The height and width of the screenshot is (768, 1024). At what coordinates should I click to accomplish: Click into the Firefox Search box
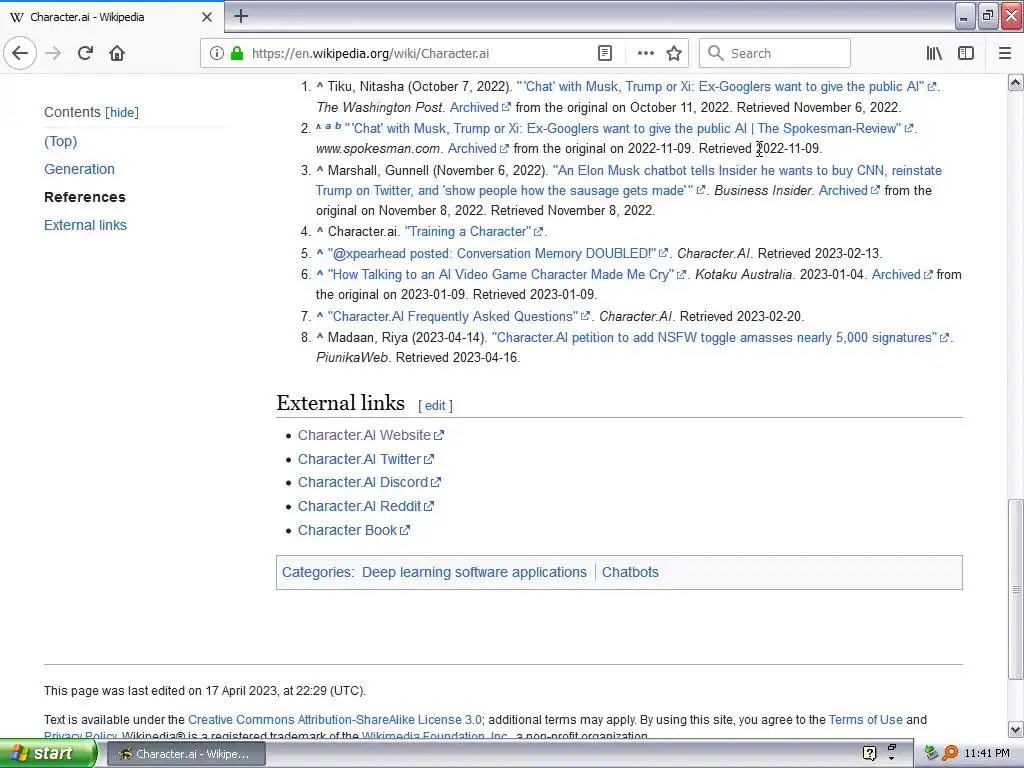tap(775, 54)
